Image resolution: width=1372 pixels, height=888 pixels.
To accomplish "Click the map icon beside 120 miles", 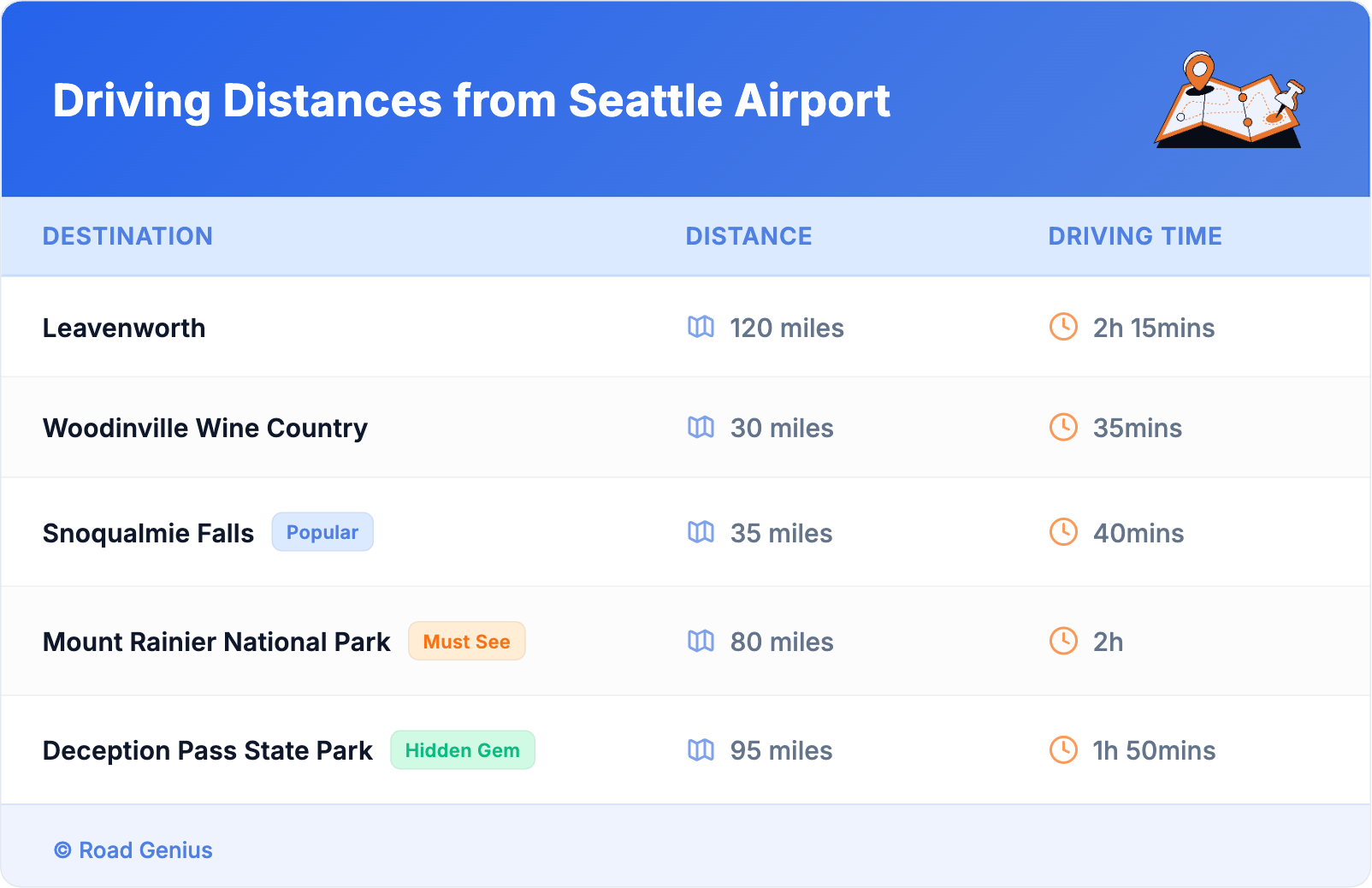I will (701, 327).
